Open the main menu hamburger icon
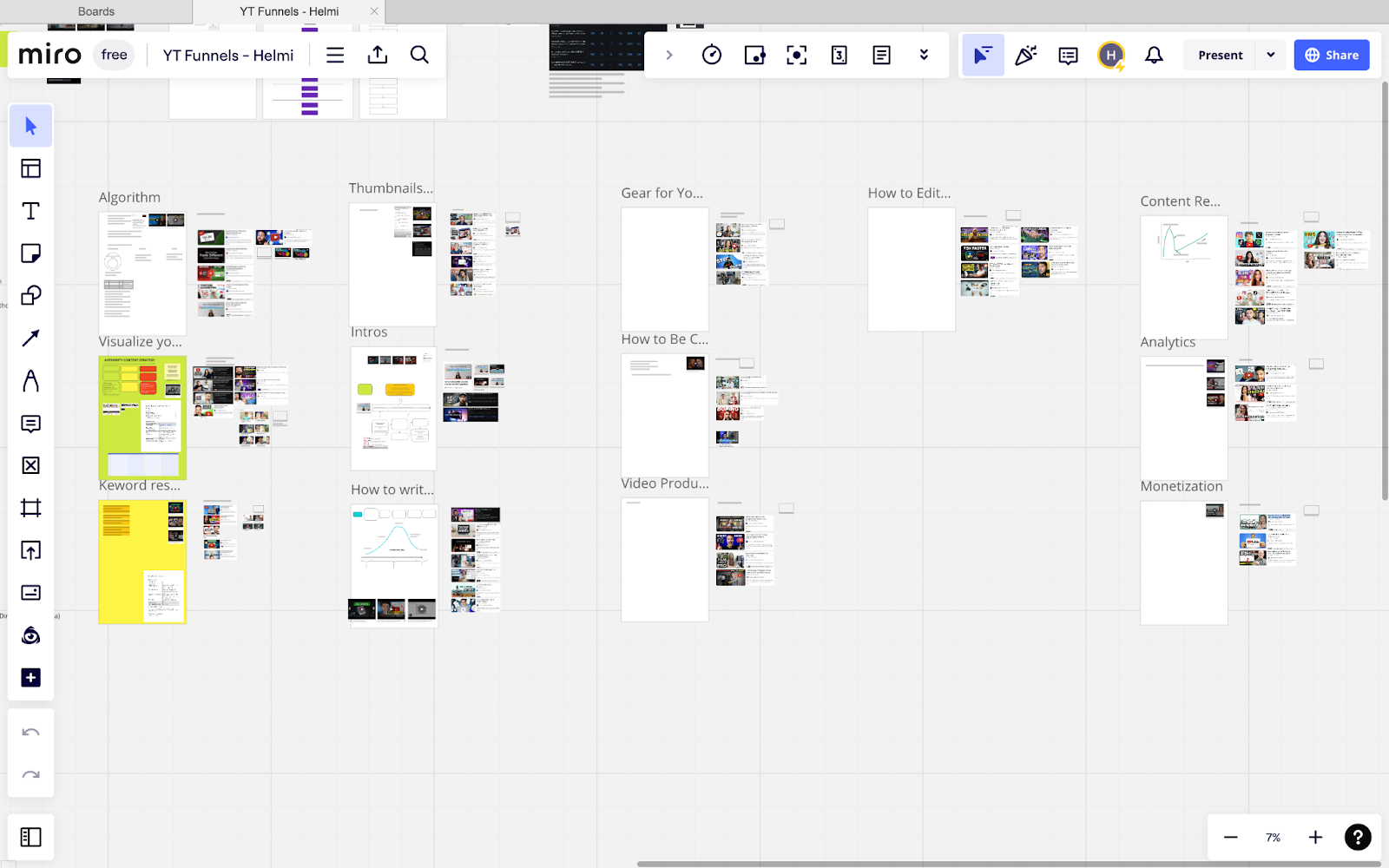Screen dimensions: 1389x868 click(x=335, y=56)
